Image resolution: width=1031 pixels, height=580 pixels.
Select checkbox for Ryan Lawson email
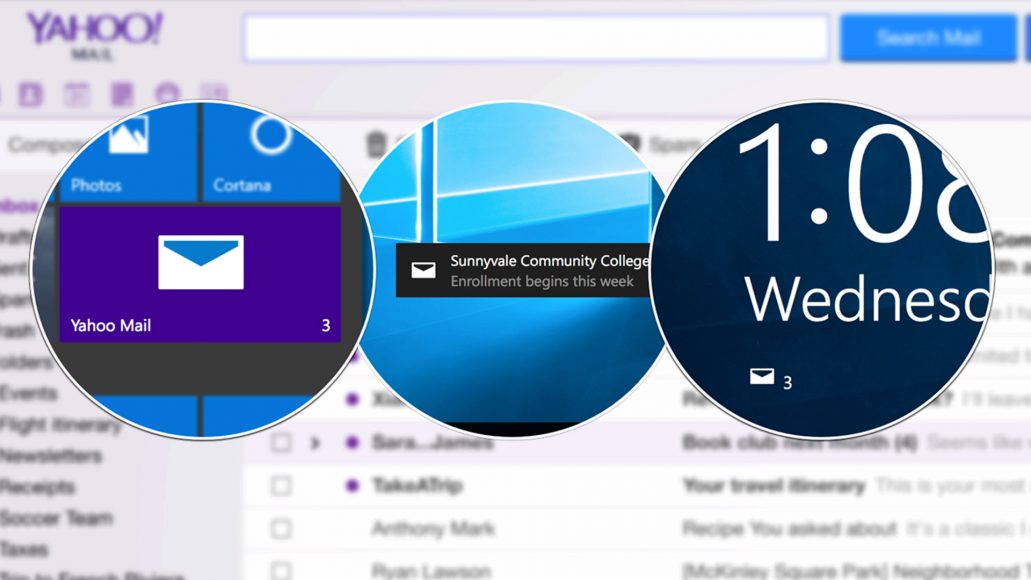pyautogui.click(x=281, y=570)
